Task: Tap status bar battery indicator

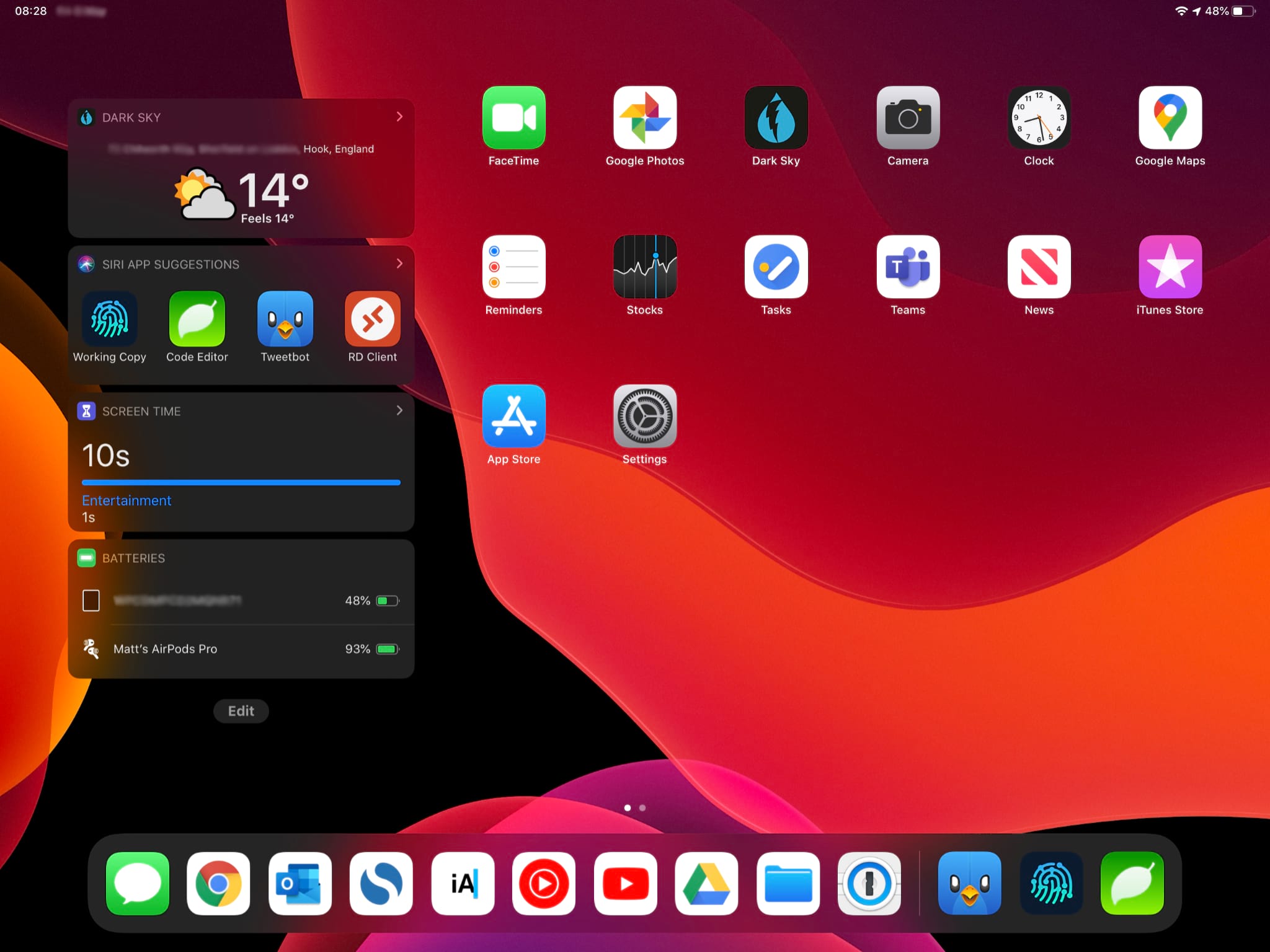Action: 1243,11
